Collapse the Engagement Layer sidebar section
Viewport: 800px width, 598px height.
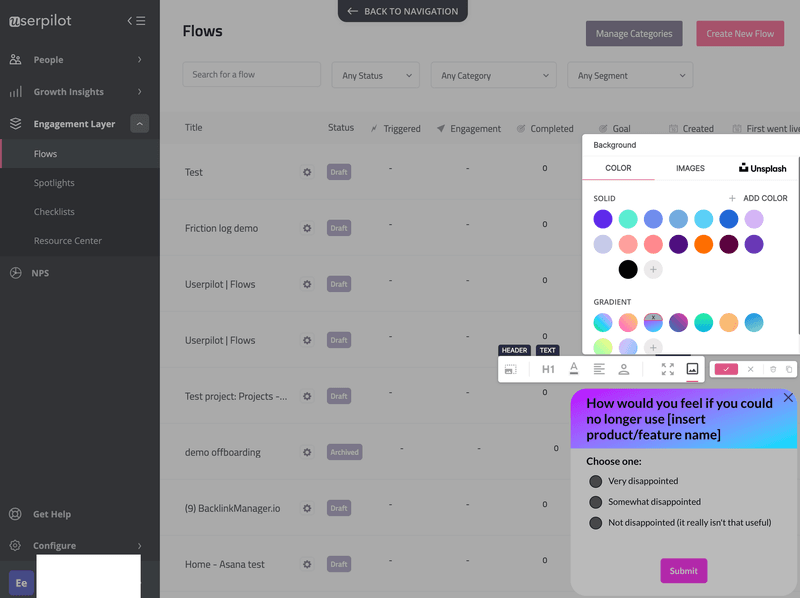pos(140,123)
